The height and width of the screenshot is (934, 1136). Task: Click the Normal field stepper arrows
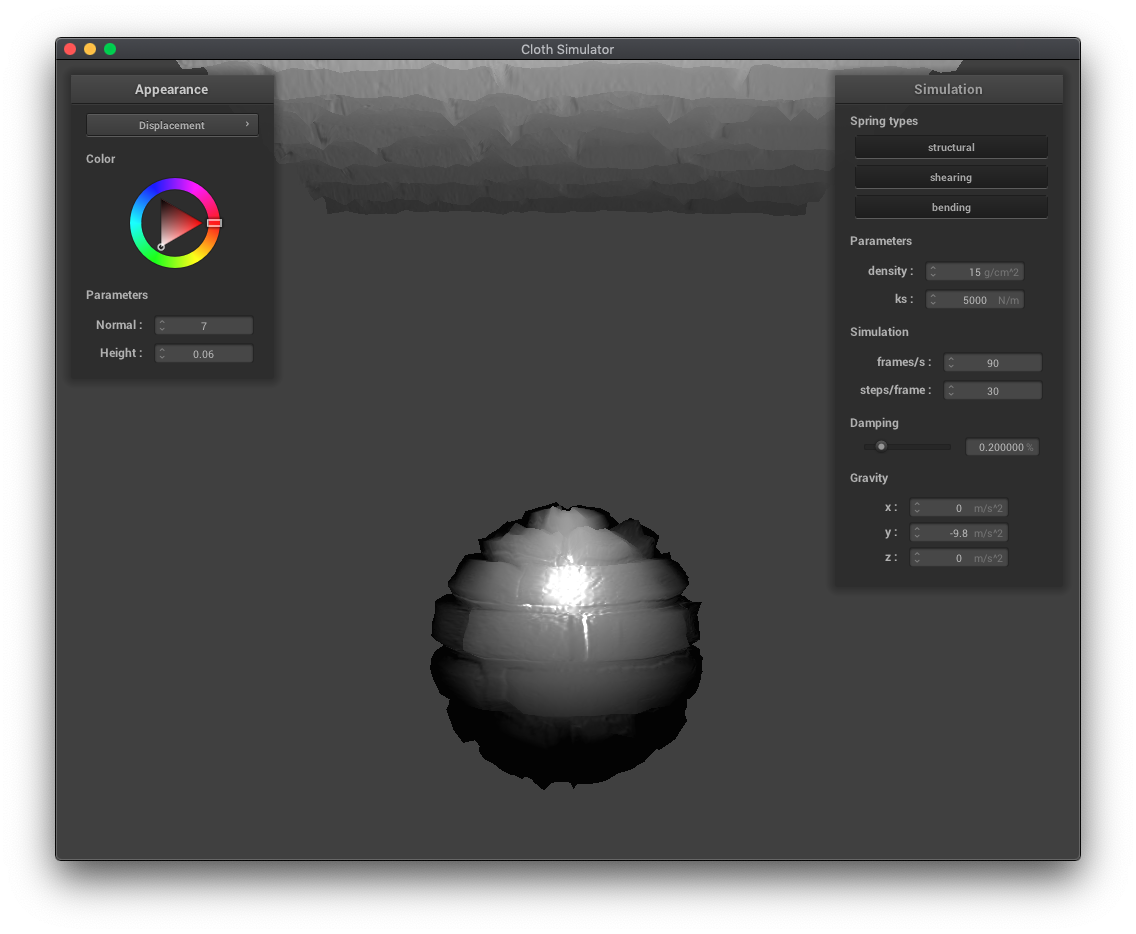(162, 325)
